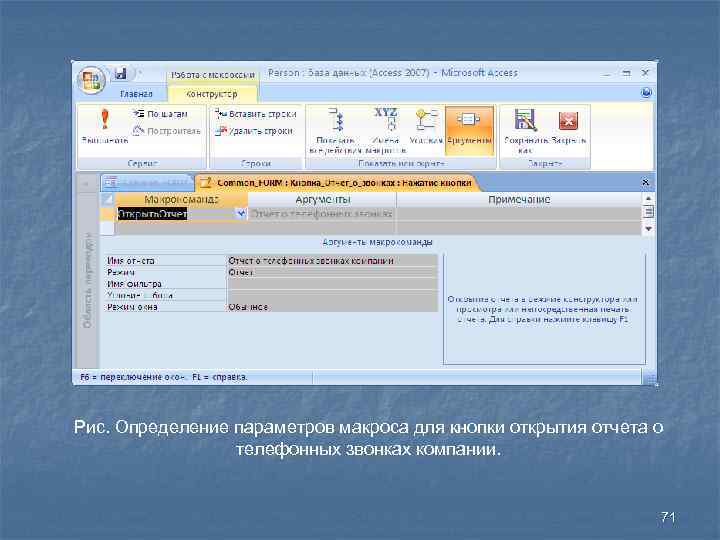Click Удалить строки to delete rows
Screen dimensions: 720x540
tap(254, 131)
